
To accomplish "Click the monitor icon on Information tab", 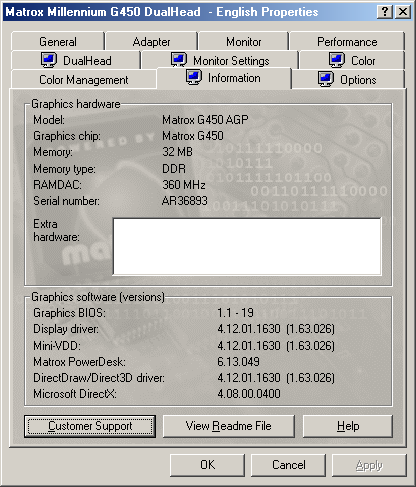I will tap(194, 77).
